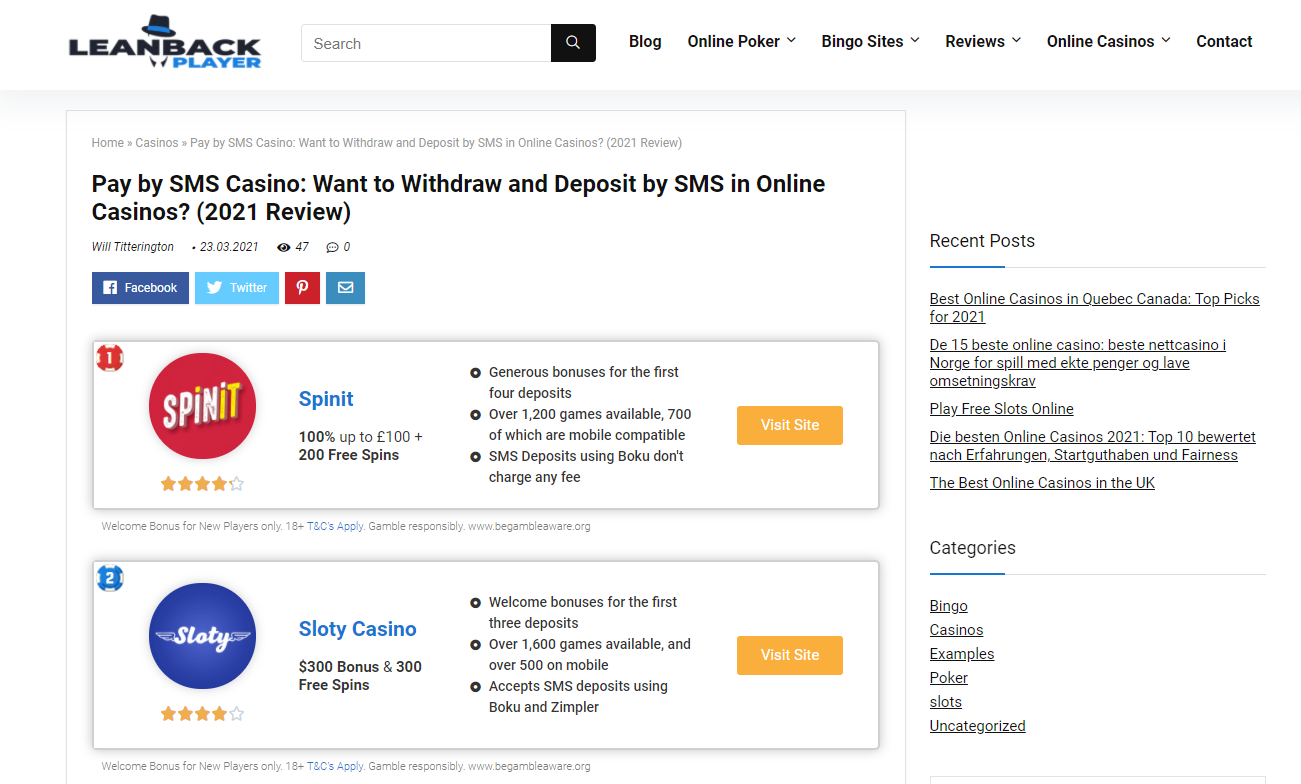Click the Spinit casino logo
The image size is (1301, 784).
point(202,406)
